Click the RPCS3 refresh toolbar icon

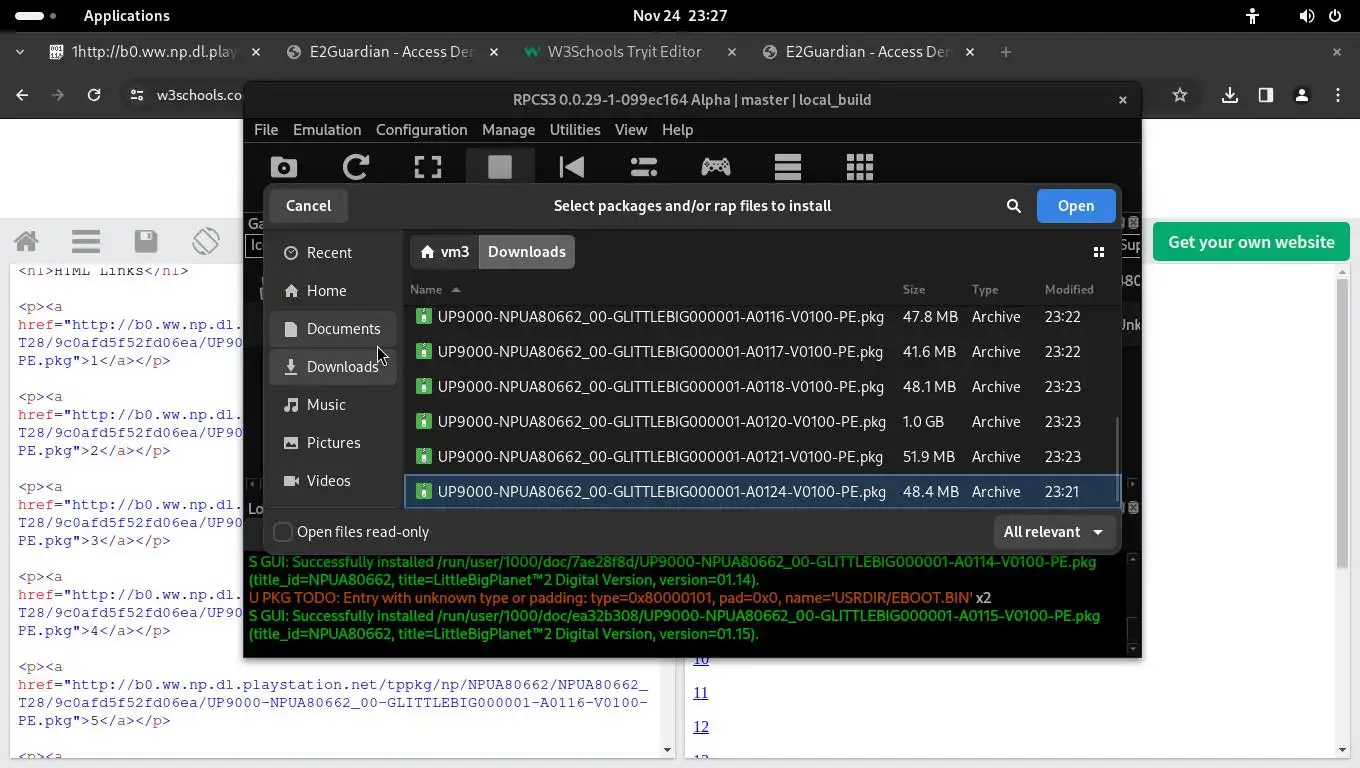(356, 167)
